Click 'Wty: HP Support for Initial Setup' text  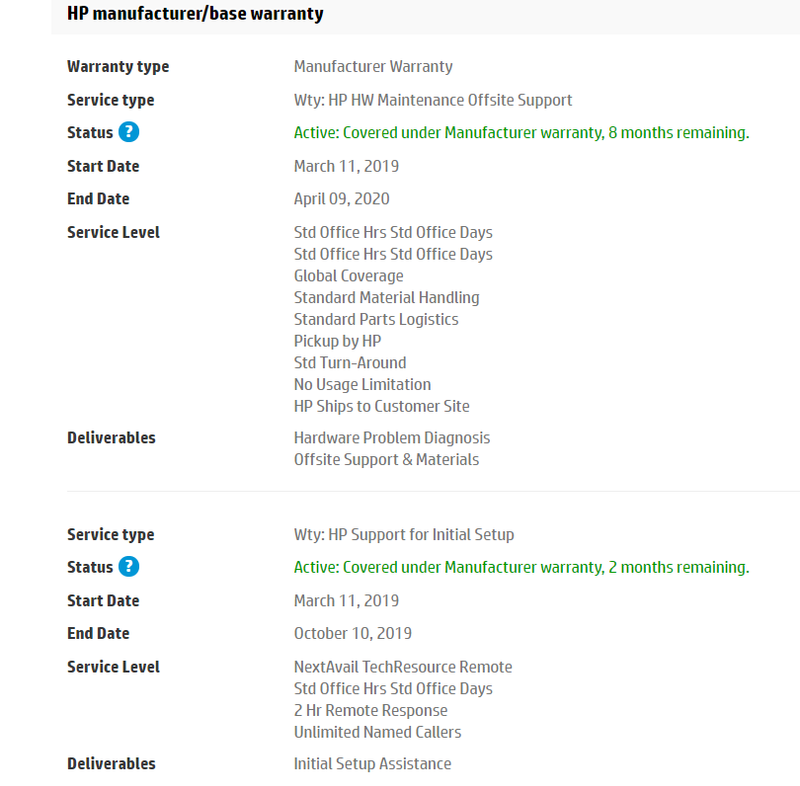point(404,535)
